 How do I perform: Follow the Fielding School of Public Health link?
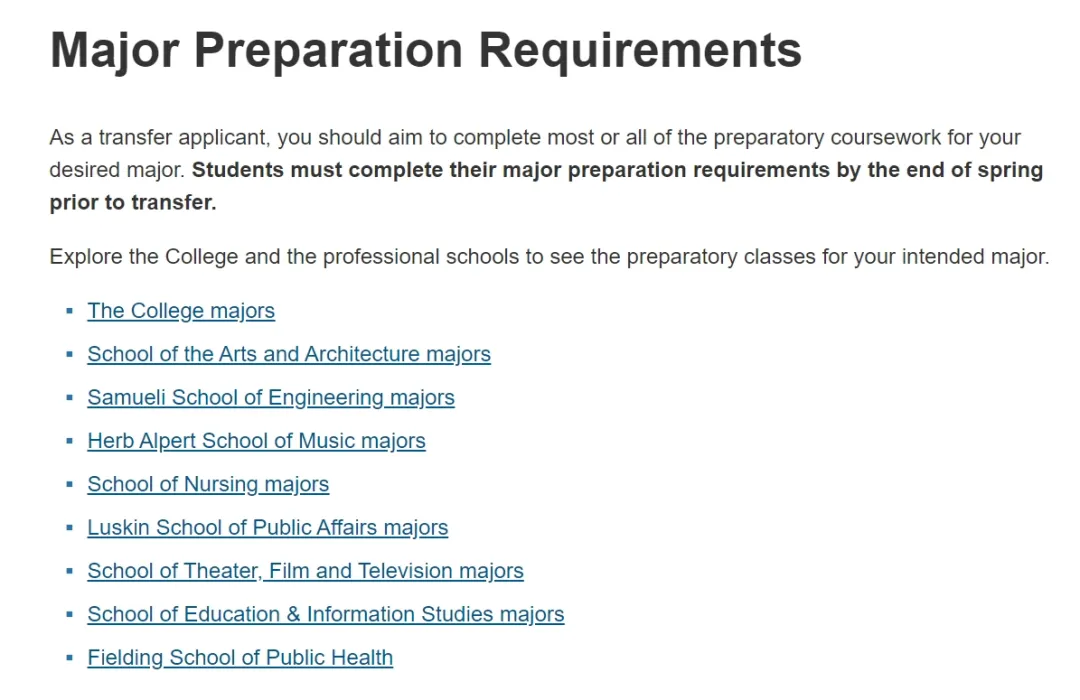tap(240, 658)
